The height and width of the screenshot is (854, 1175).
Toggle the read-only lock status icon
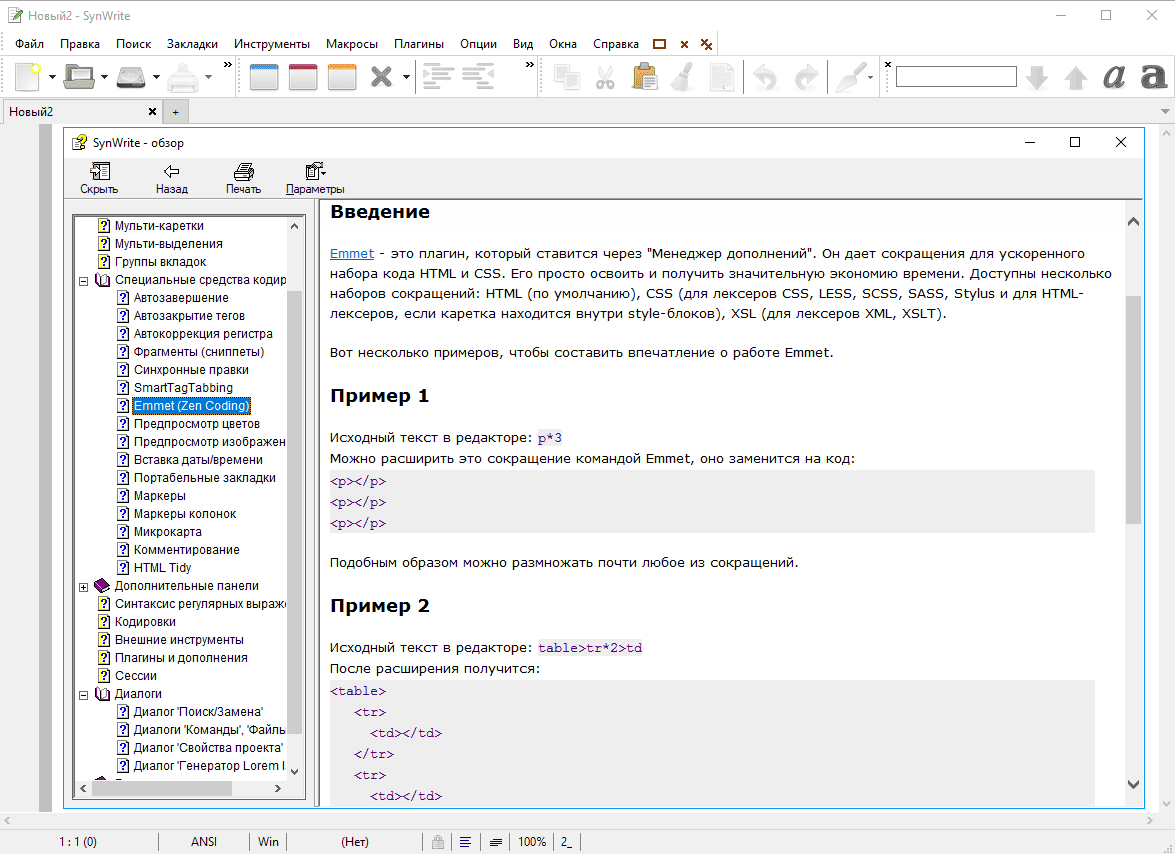pyautogui.click(x=438, y=842)
